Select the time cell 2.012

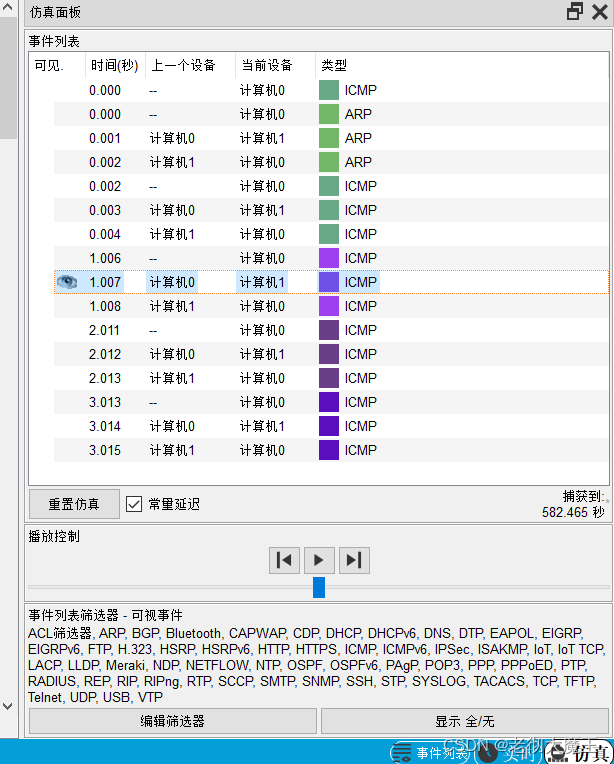coord(105,354)
